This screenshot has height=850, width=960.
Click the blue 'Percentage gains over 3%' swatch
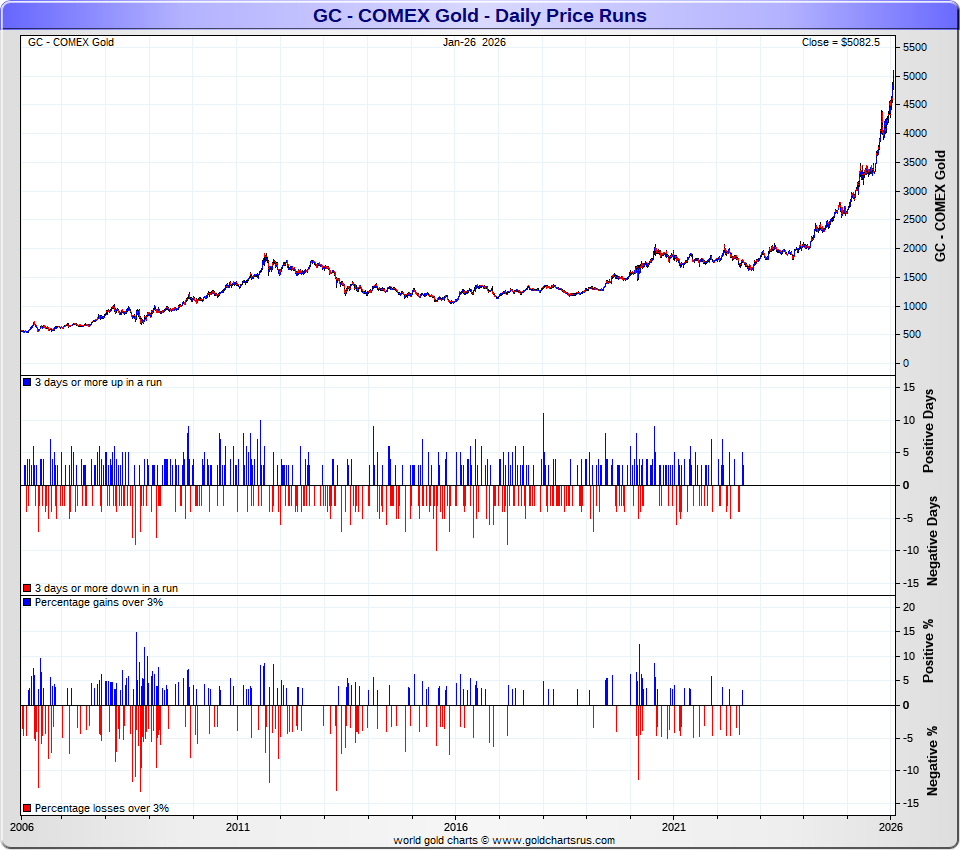coord(27,603)
